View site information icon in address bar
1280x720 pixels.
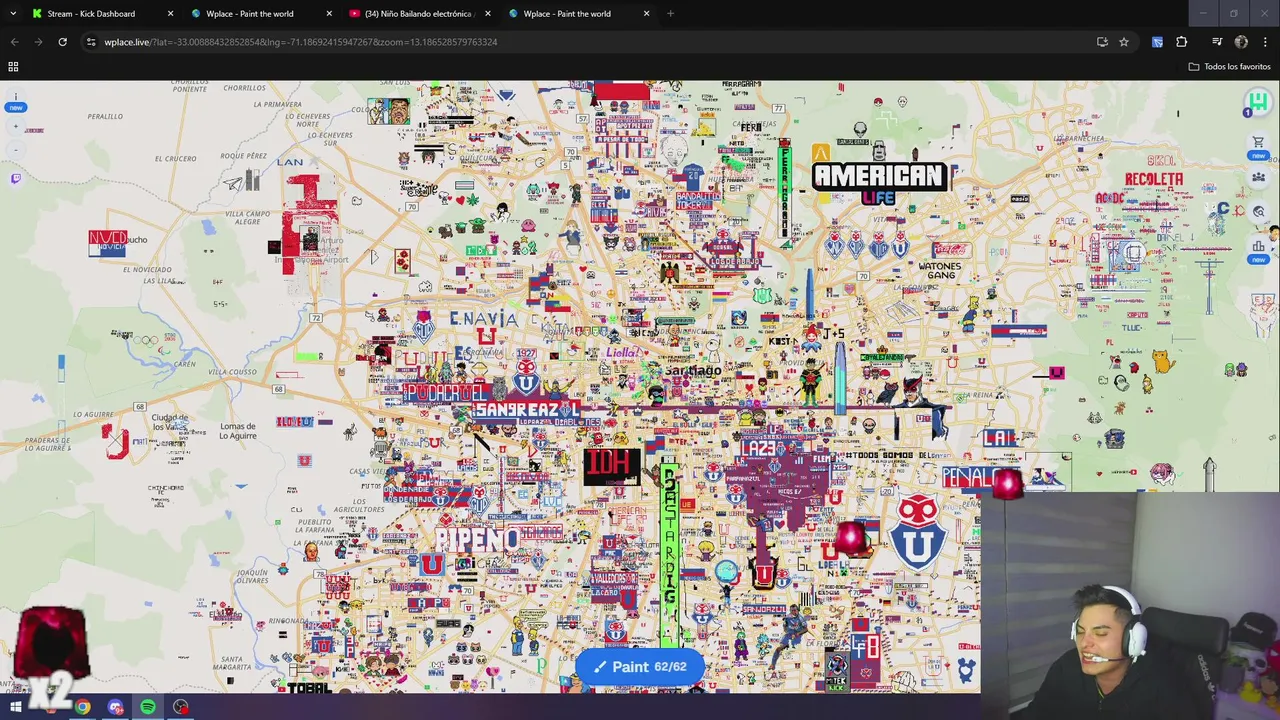tap(91, 42)
